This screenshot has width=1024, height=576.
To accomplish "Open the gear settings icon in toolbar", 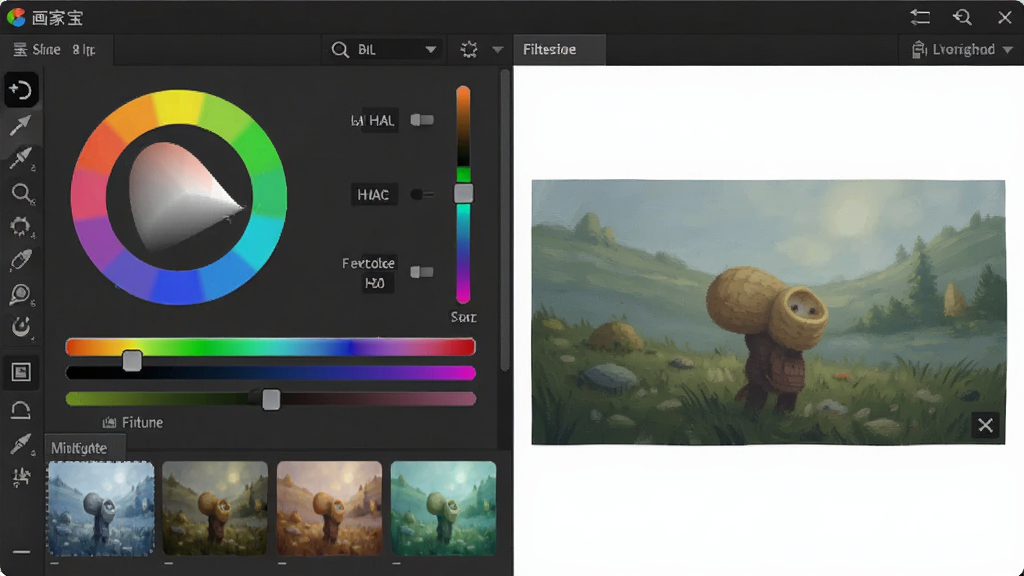I will pos(469,50).
